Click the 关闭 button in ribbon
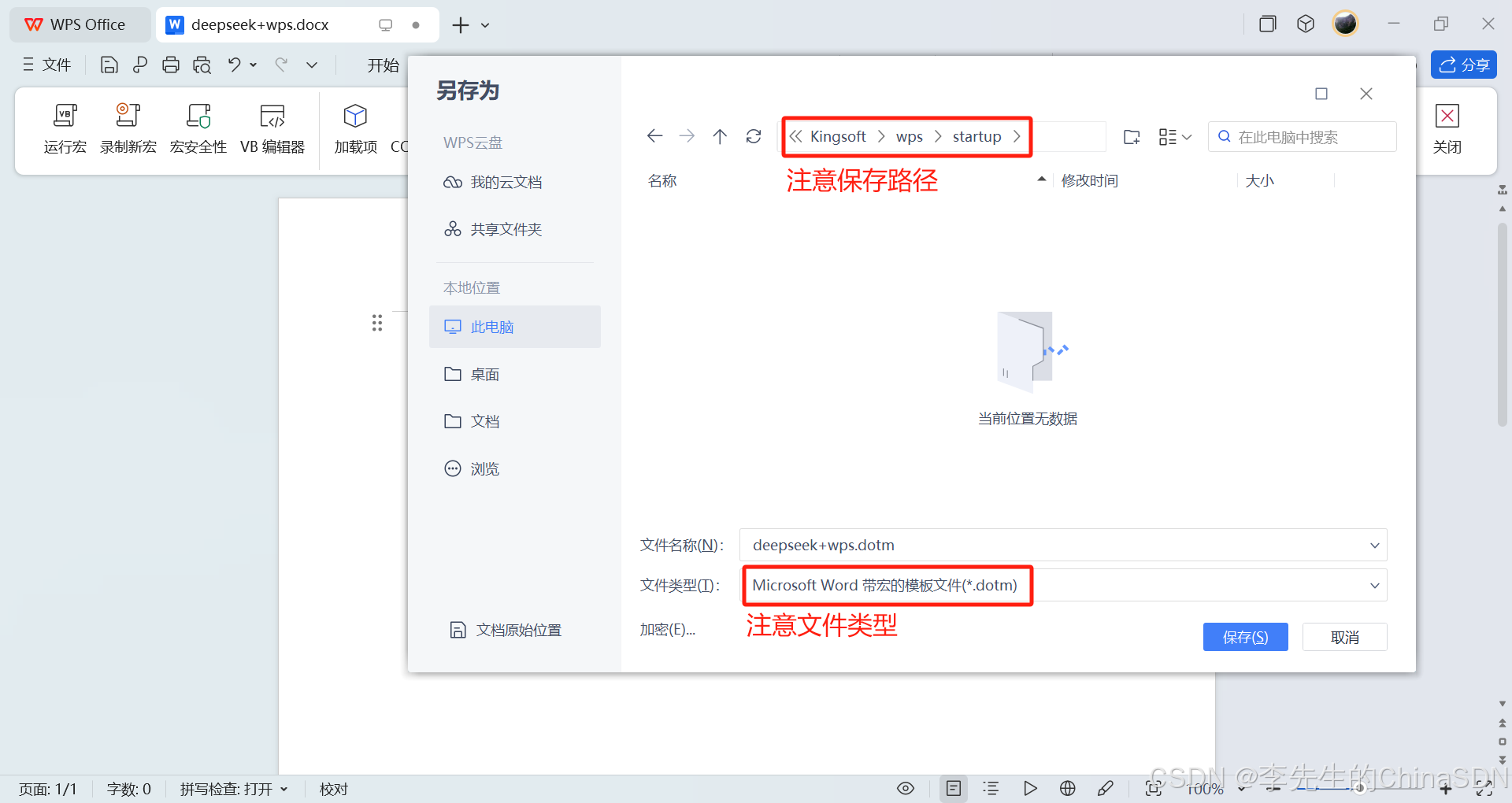The image size is (1512, 803). [x=1447, y=129]
